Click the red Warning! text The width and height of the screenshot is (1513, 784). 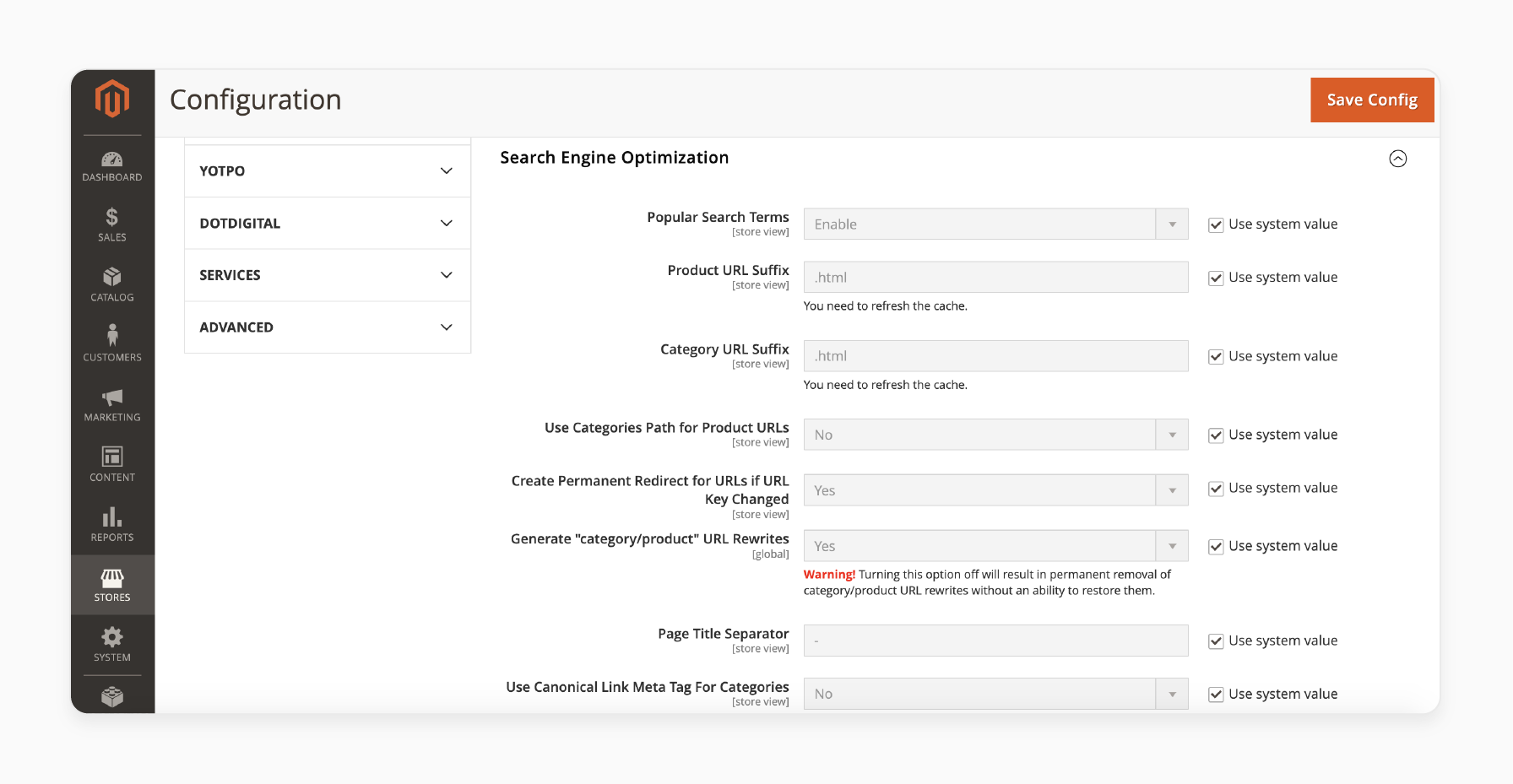[829, 575]
